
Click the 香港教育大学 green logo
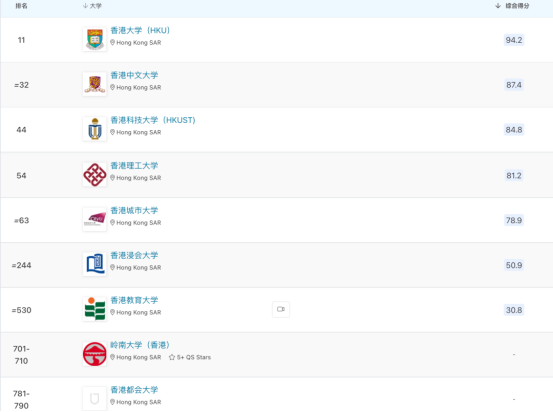[95, 309]
